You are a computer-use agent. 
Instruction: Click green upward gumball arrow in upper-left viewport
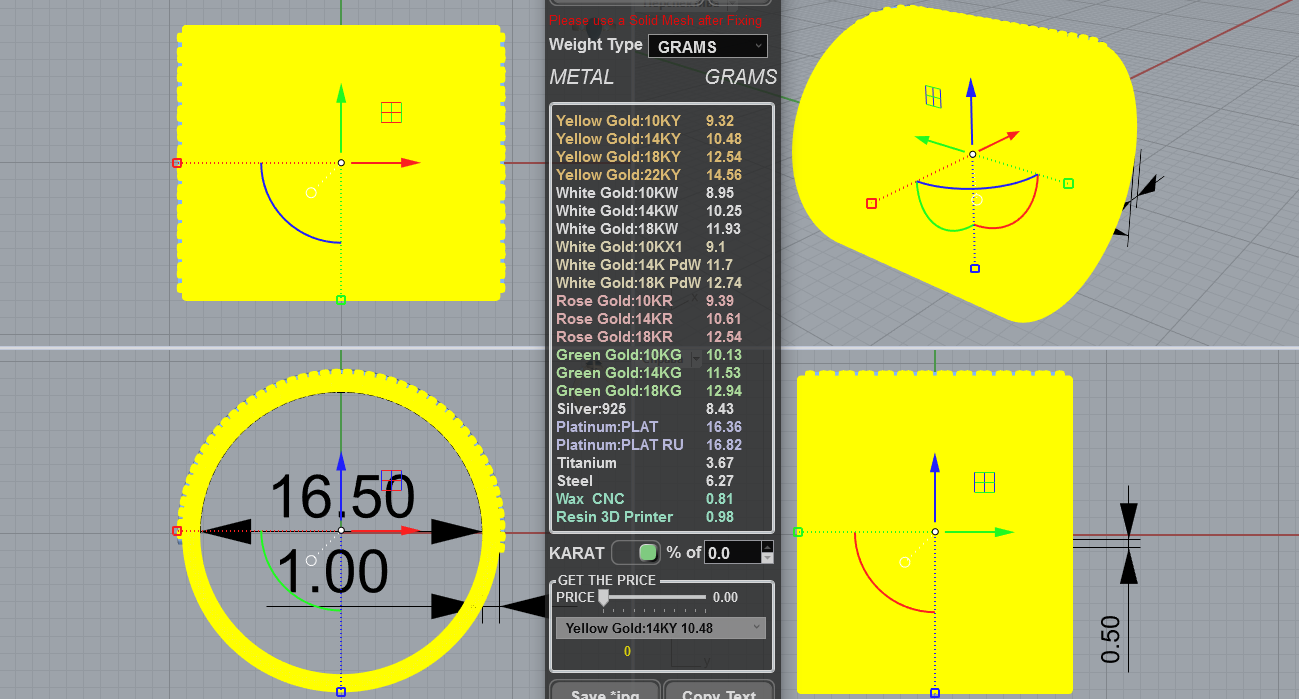[341, 95]
